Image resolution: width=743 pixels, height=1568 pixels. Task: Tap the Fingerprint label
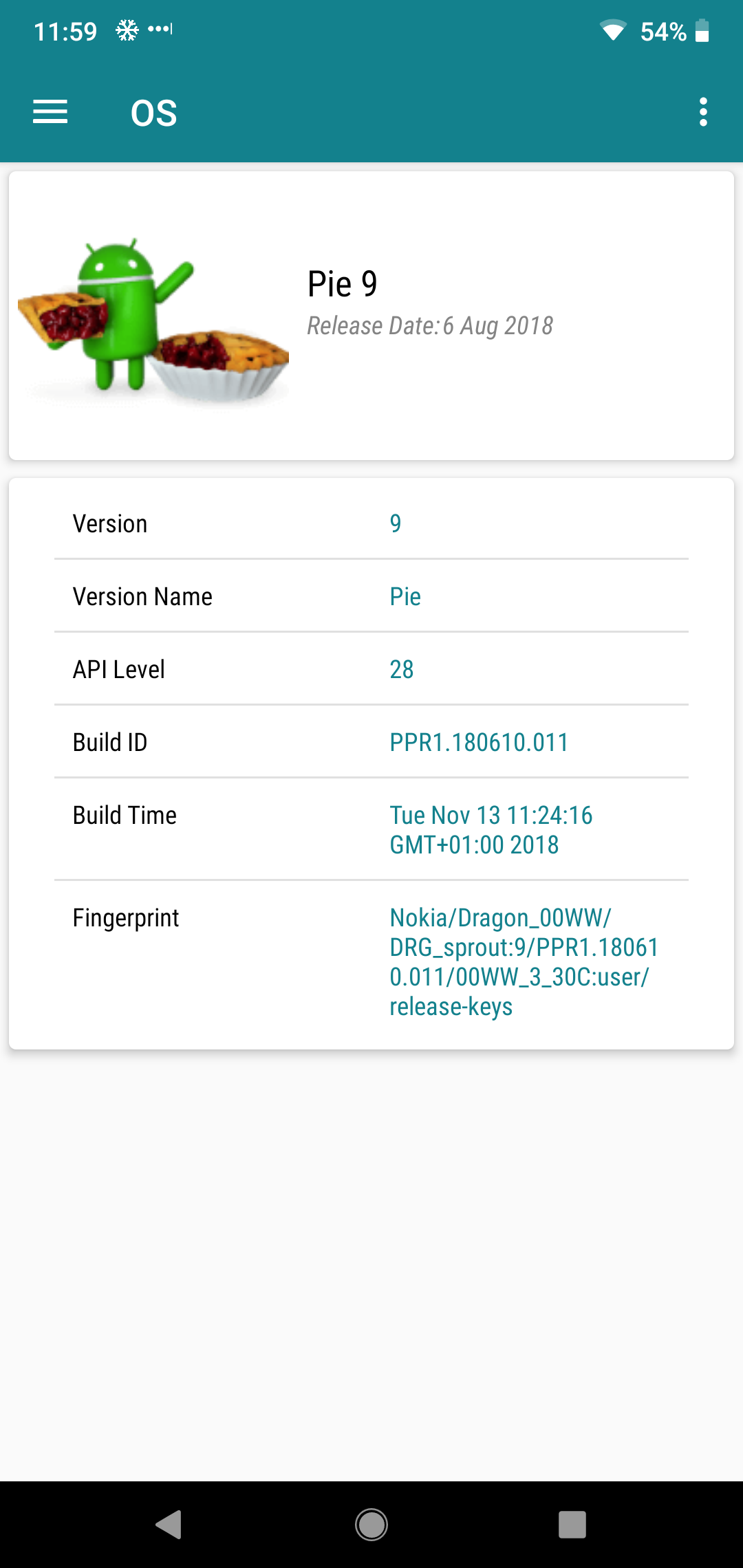click(126, 918)
